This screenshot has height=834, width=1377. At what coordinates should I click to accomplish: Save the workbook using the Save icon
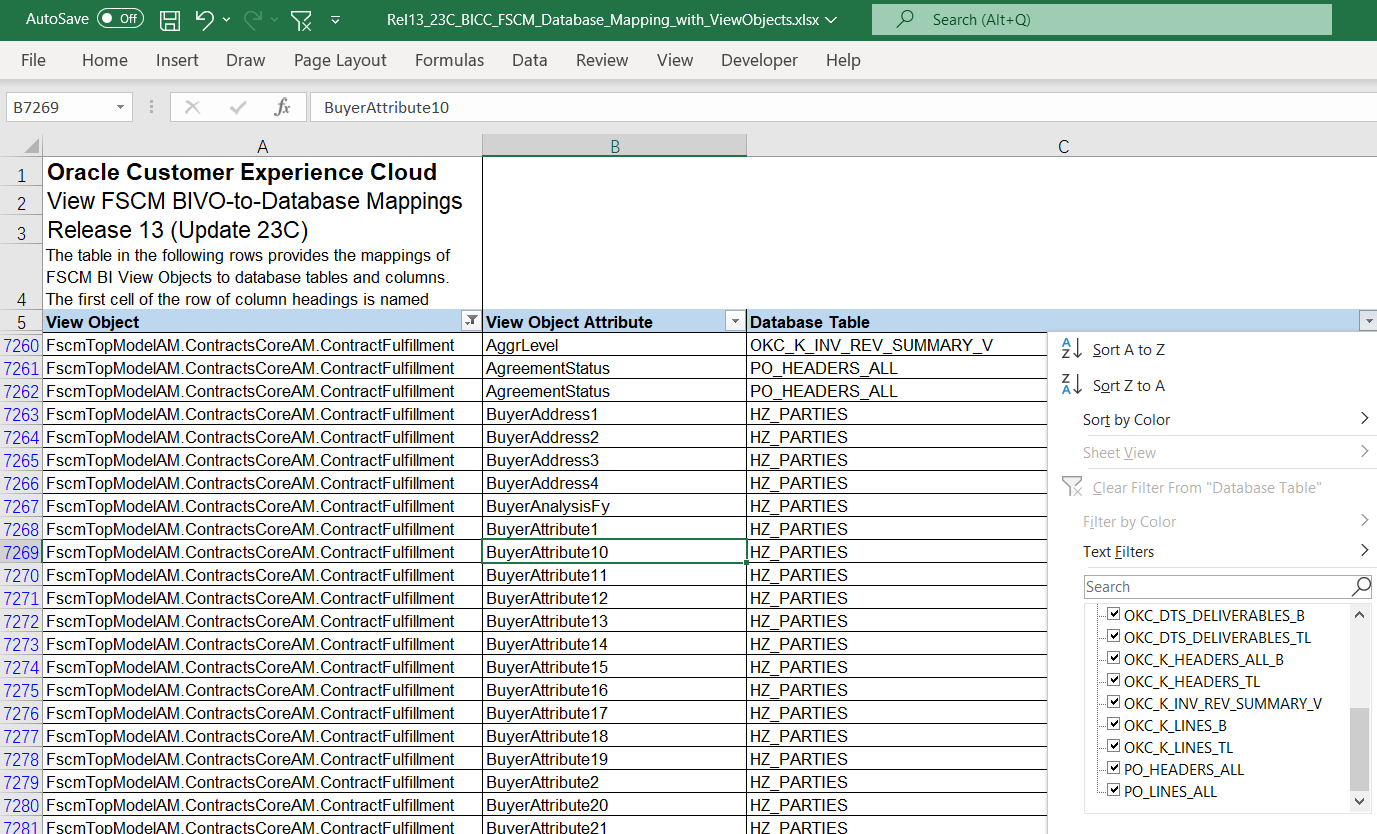(x=170, y=18)
